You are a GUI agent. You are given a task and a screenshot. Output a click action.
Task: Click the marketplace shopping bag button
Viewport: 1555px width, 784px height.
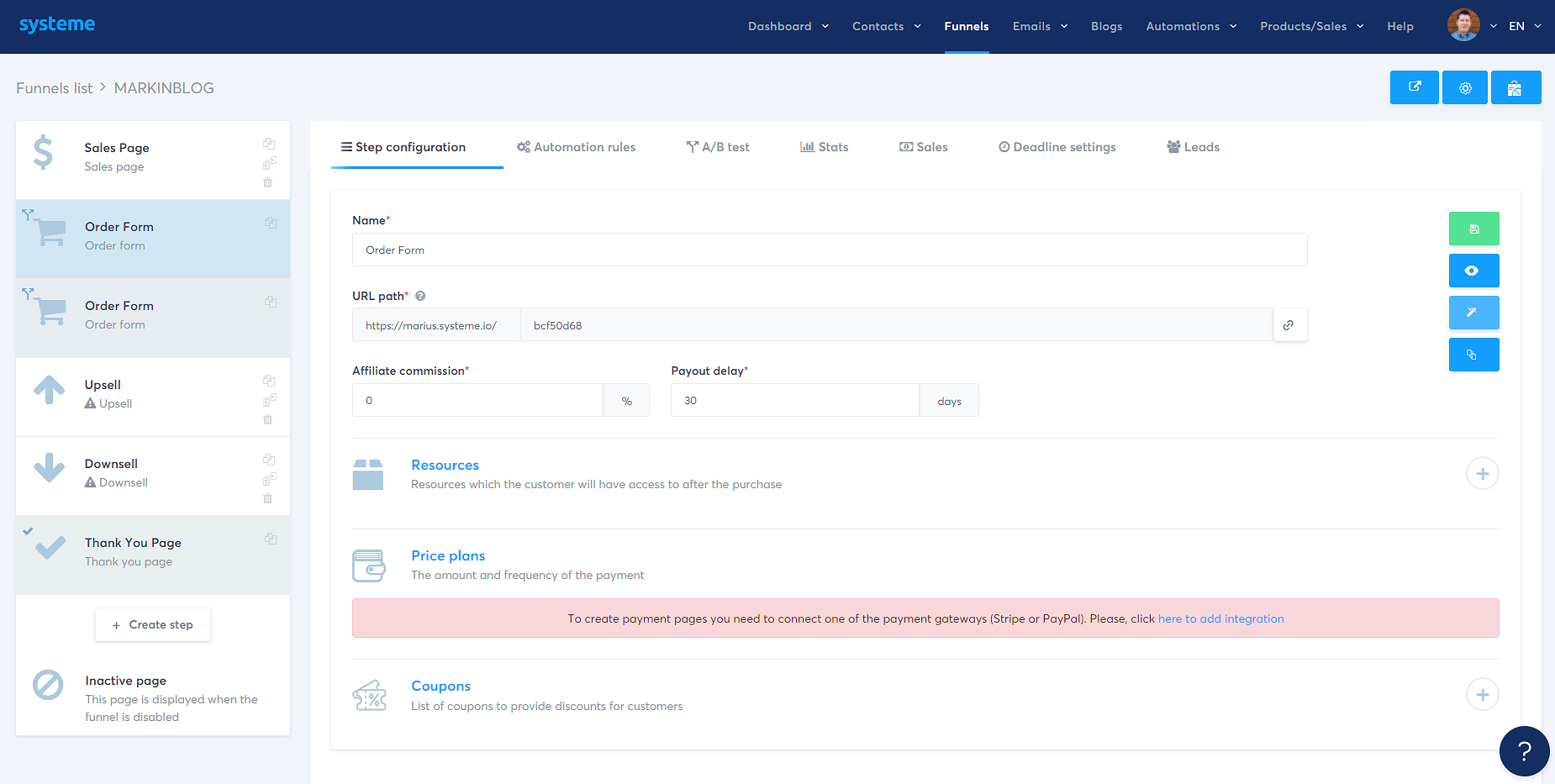point(1515,87)
